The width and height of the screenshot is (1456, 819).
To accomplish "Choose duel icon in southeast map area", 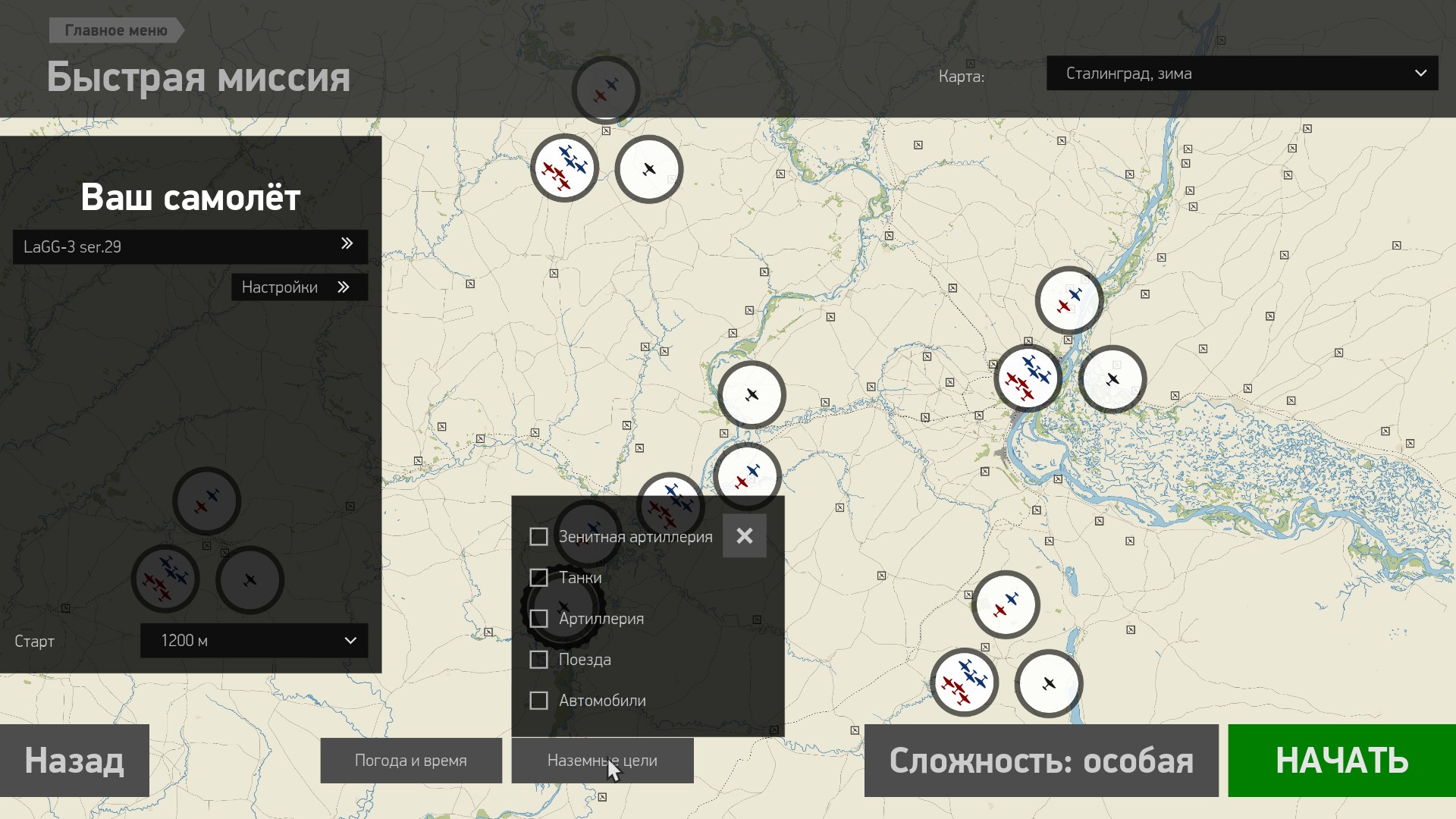I will (1006, 604).
